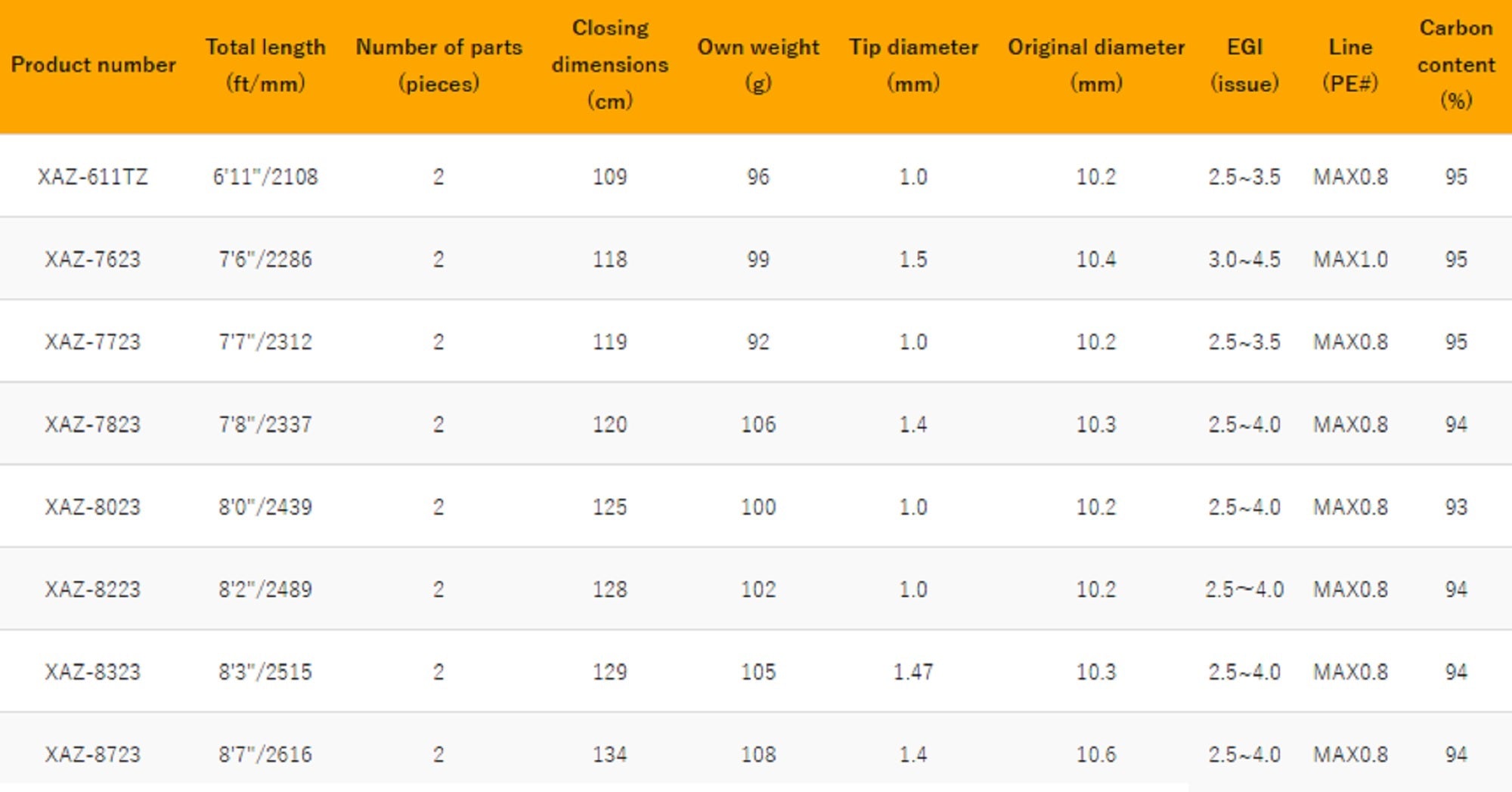The height and width of the screenshot is (792, 1512).
Task: Select the MAX1.0 line value
Action: pyautogui.click(x=1350, y=259)
